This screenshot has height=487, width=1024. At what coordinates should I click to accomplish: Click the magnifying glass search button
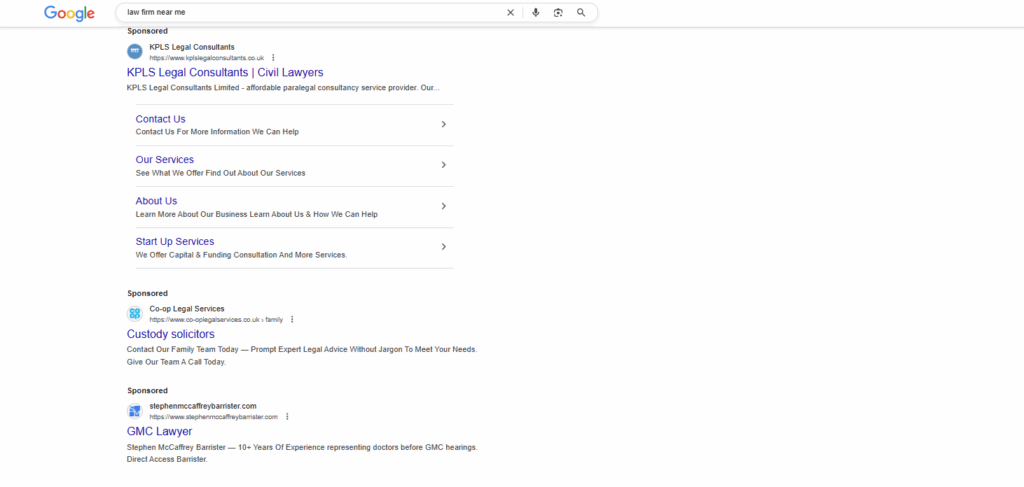pos(581,12)
